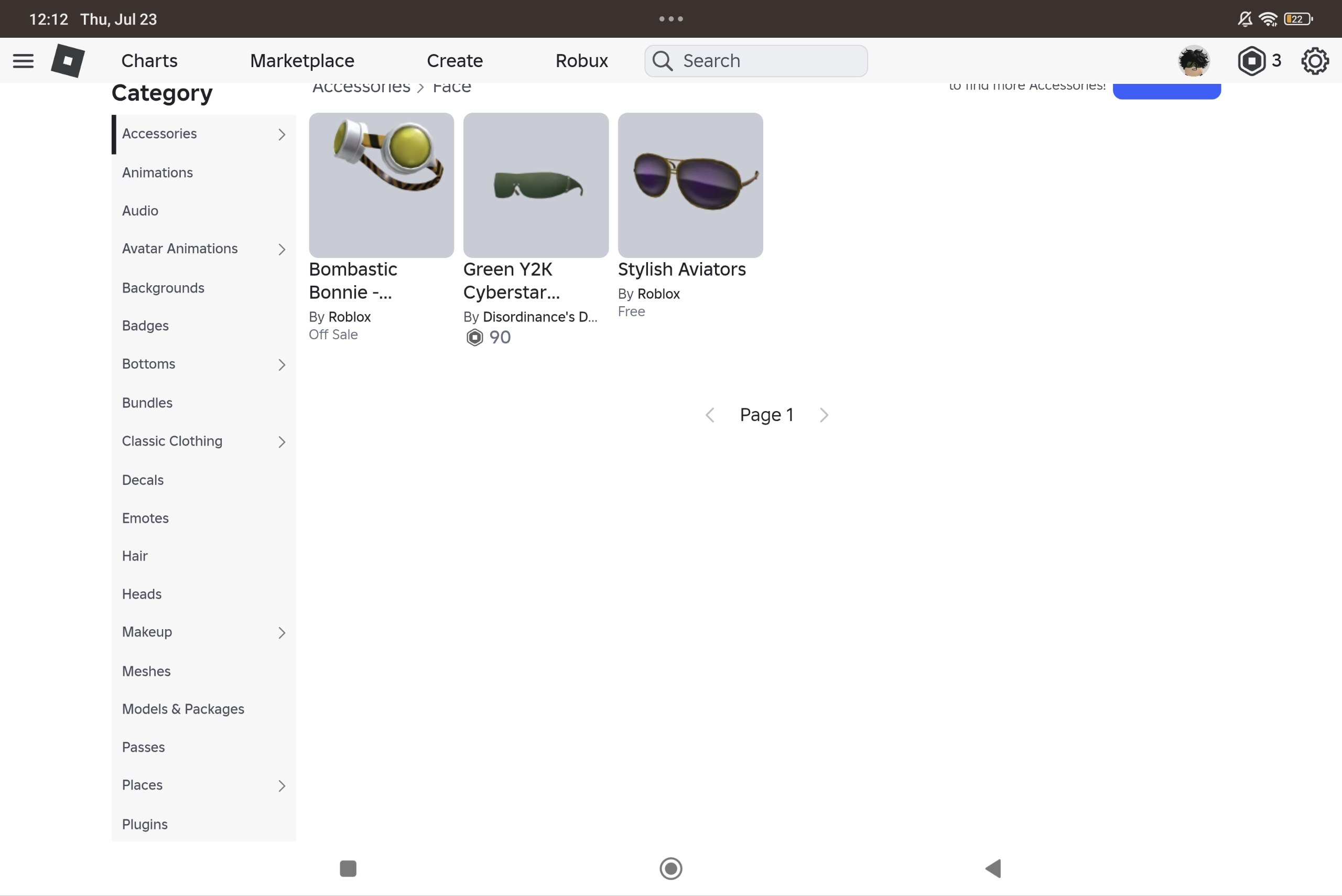
Task: Tap the three-dot multitasking indicator
Action: [670, 19]
